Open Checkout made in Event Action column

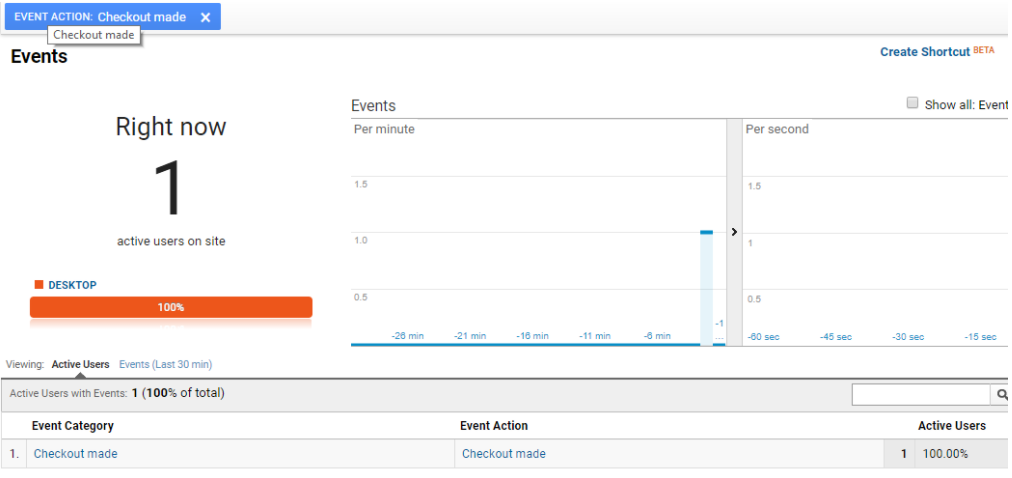503,453
